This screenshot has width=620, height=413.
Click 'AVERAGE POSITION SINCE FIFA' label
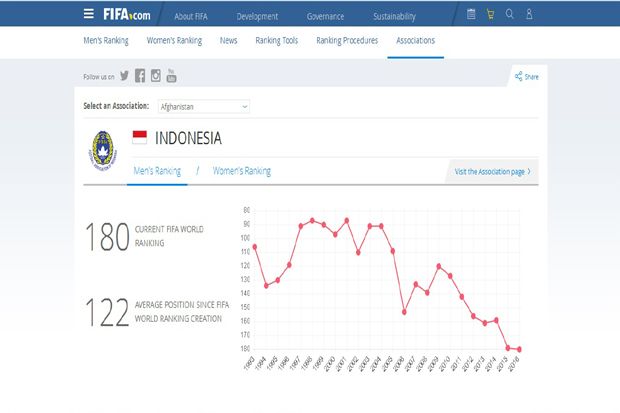(182, 305)
